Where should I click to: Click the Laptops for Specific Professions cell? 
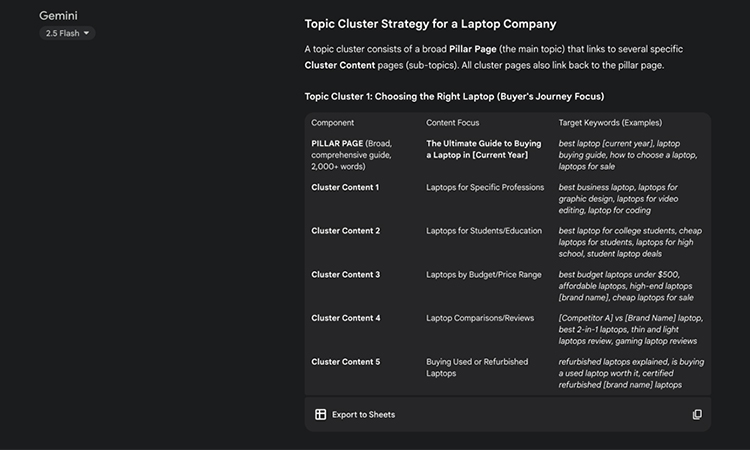point(485,187)
